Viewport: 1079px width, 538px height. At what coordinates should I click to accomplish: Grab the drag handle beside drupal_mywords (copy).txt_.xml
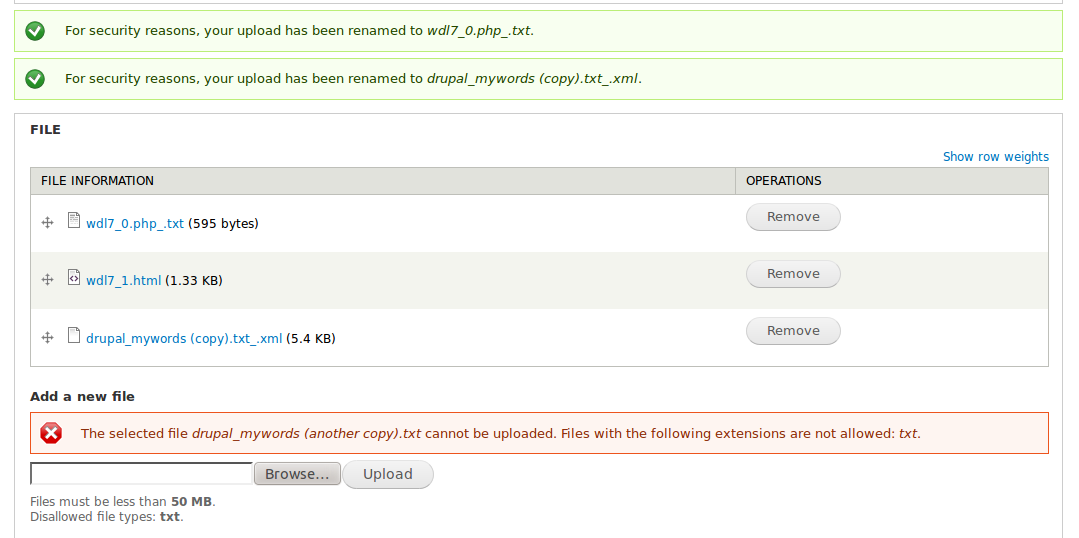tap(47, 337)
